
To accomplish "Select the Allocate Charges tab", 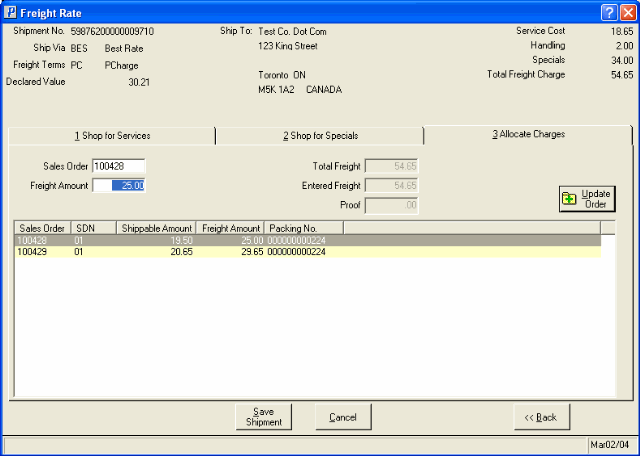I will (528, 134).
